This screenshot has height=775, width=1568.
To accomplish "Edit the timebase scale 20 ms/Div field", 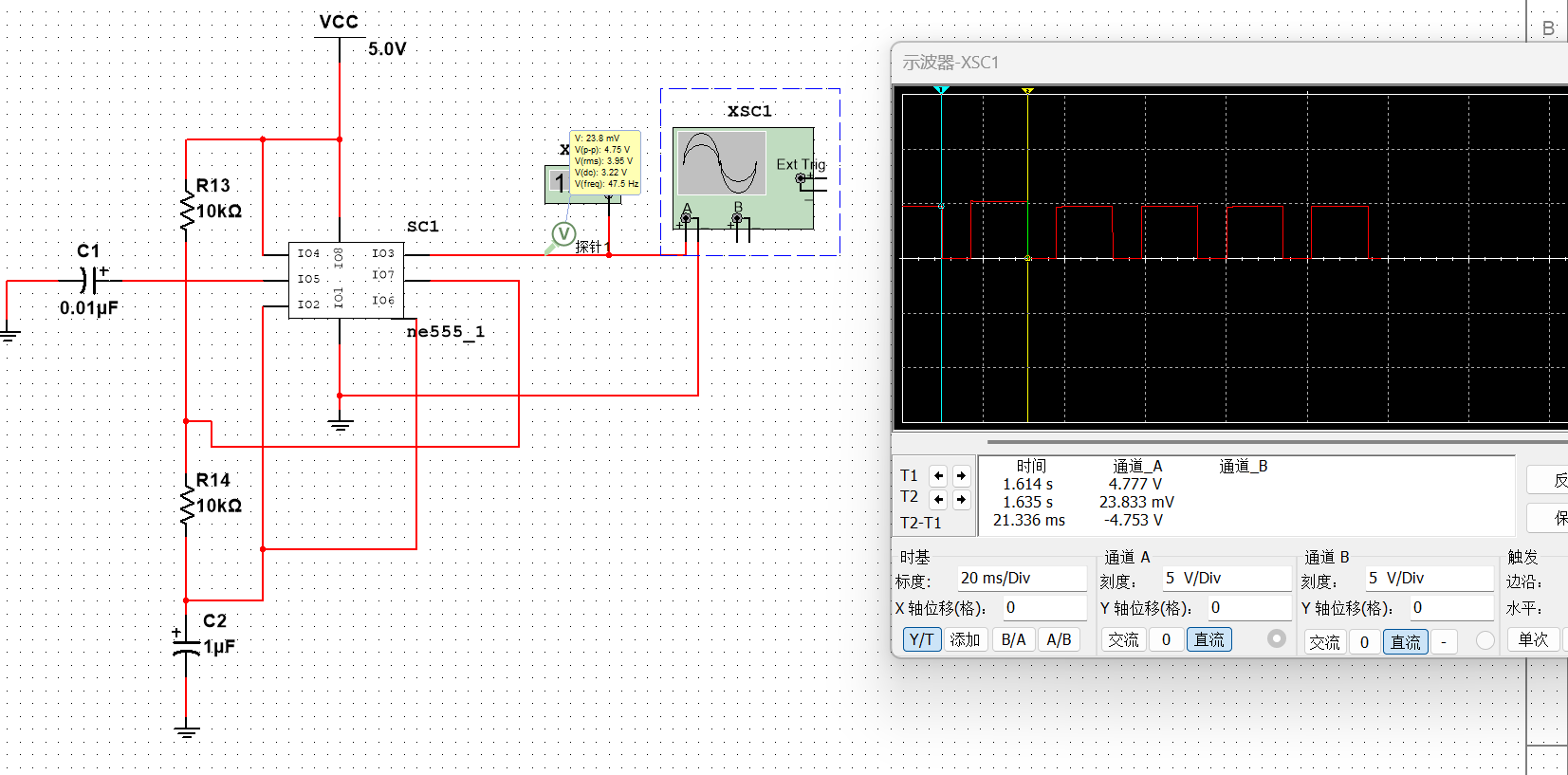I will (1022, 579).
